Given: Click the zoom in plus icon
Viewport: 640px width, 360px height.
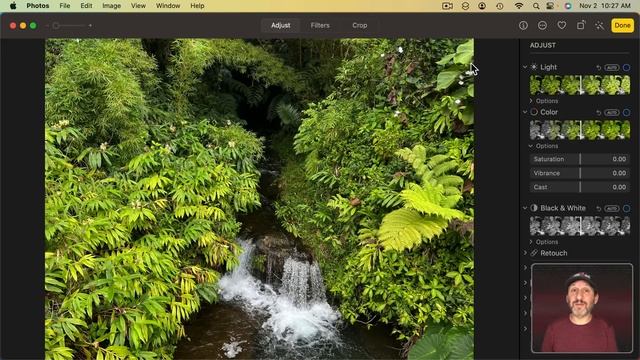Looking at the screenshot, I should pyautogui.click(x=90, y=26).
